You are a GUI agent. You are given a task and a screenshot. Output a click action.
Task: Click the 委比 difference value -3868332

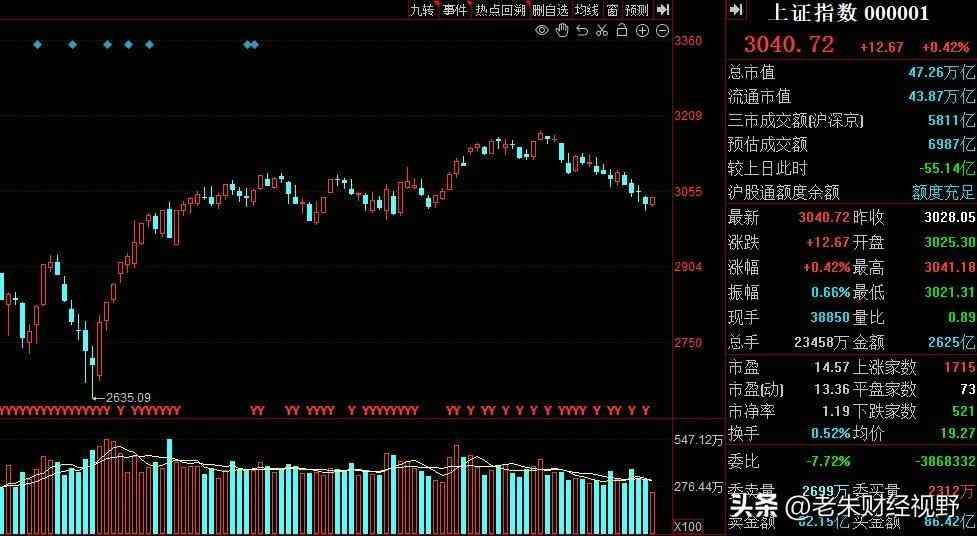tap(945, 461)
